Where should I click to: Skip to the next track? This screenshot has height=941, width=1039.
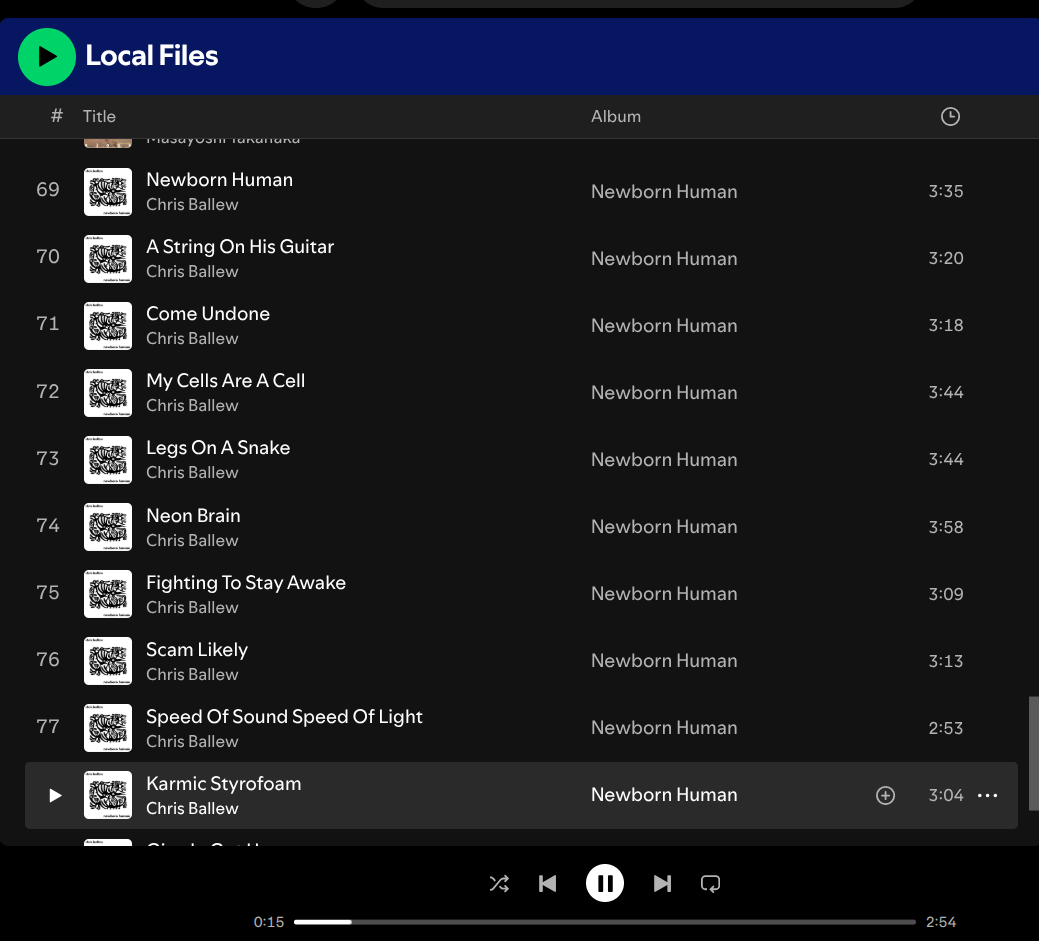(662, 883)
